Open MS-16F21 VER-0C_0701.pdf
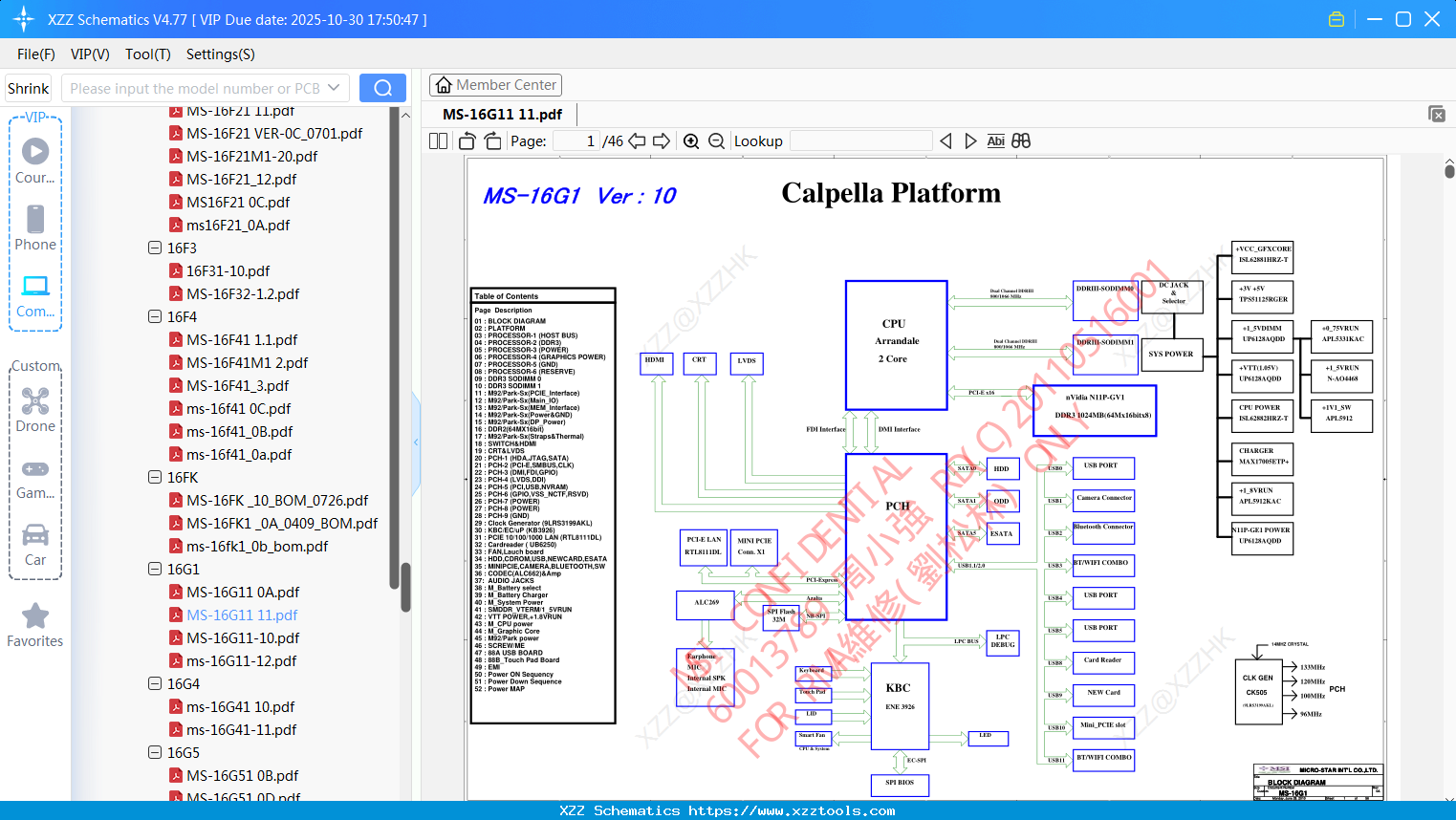Viewport: 1456px width, 820px height. tap(274, 133)
